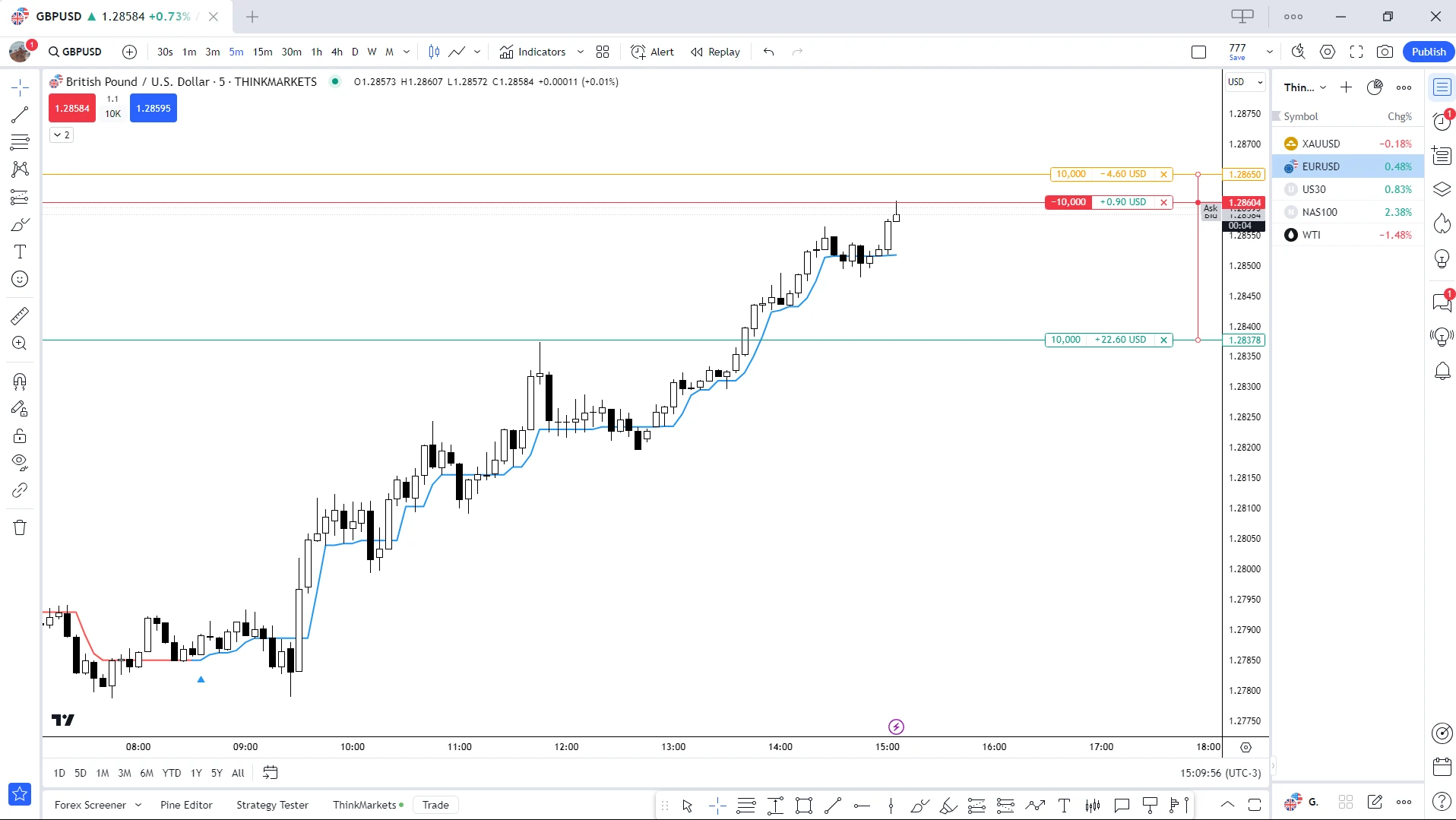Take a chart snapshot with camera icon

tap(1385, 52)
